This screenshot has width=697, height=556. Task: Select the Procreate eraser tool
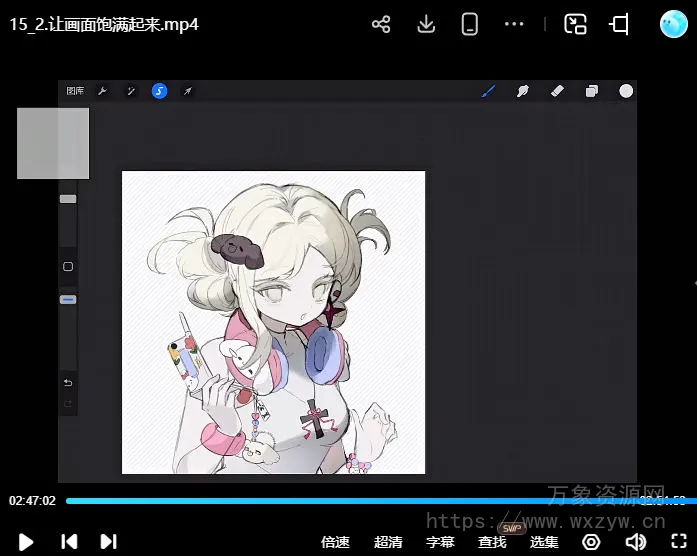pyautogui.click(x=558, y=91)
